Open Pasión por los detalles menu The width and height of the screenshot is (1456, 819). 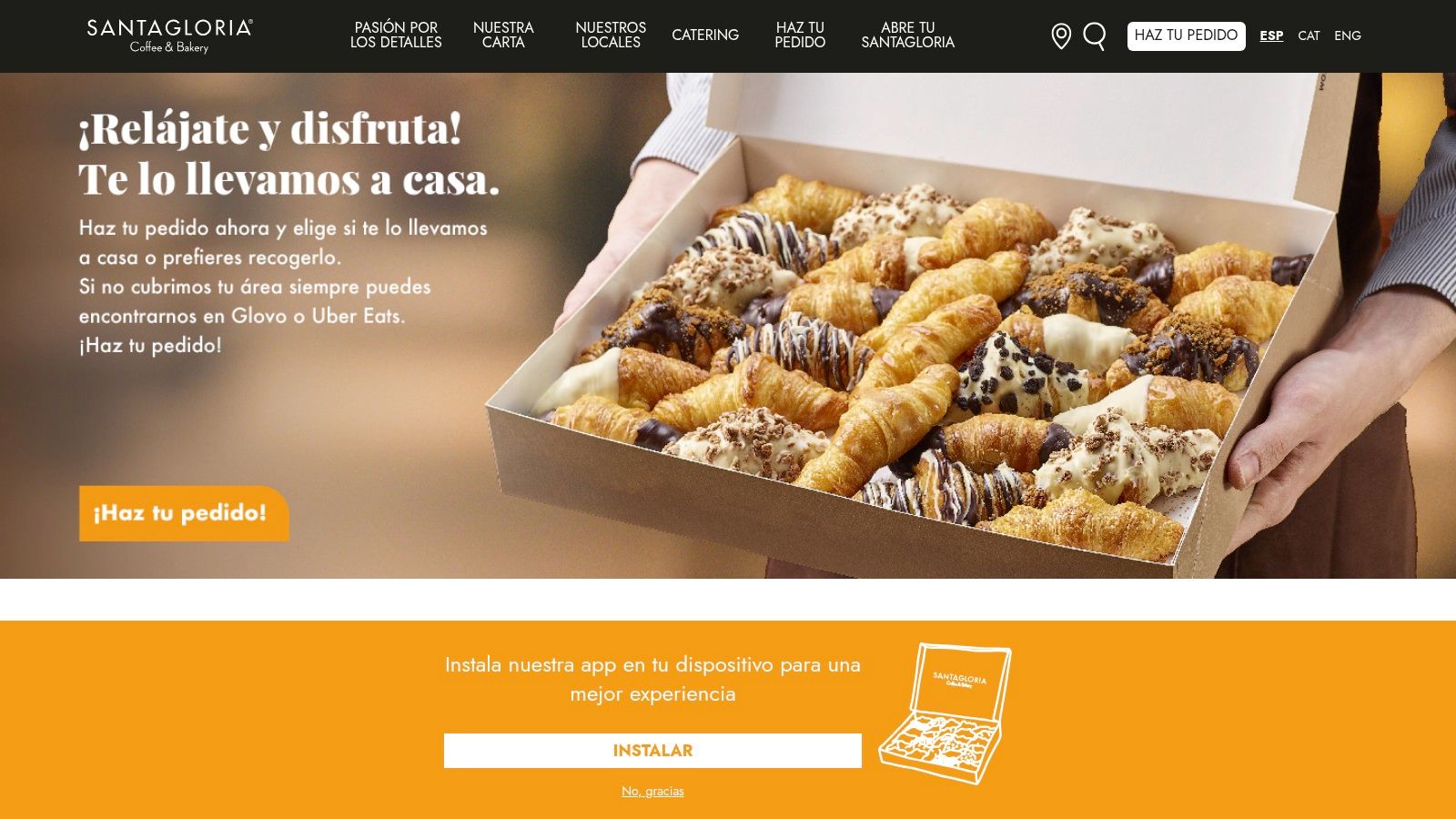pyautogui.click(x=396, y=35)
